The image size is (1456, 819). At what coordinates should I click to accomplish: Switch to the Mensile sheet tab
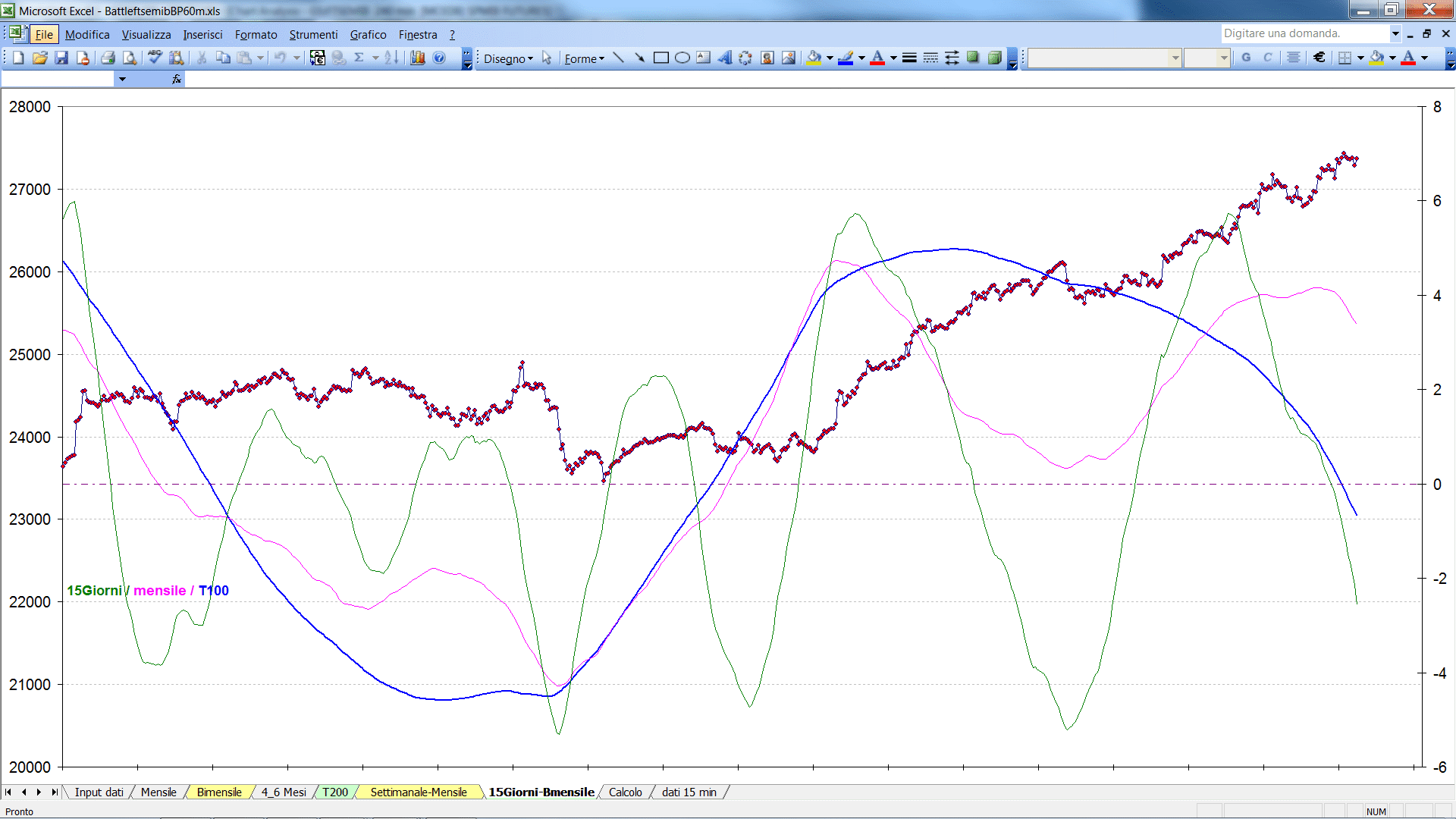(x=158, y=792)
